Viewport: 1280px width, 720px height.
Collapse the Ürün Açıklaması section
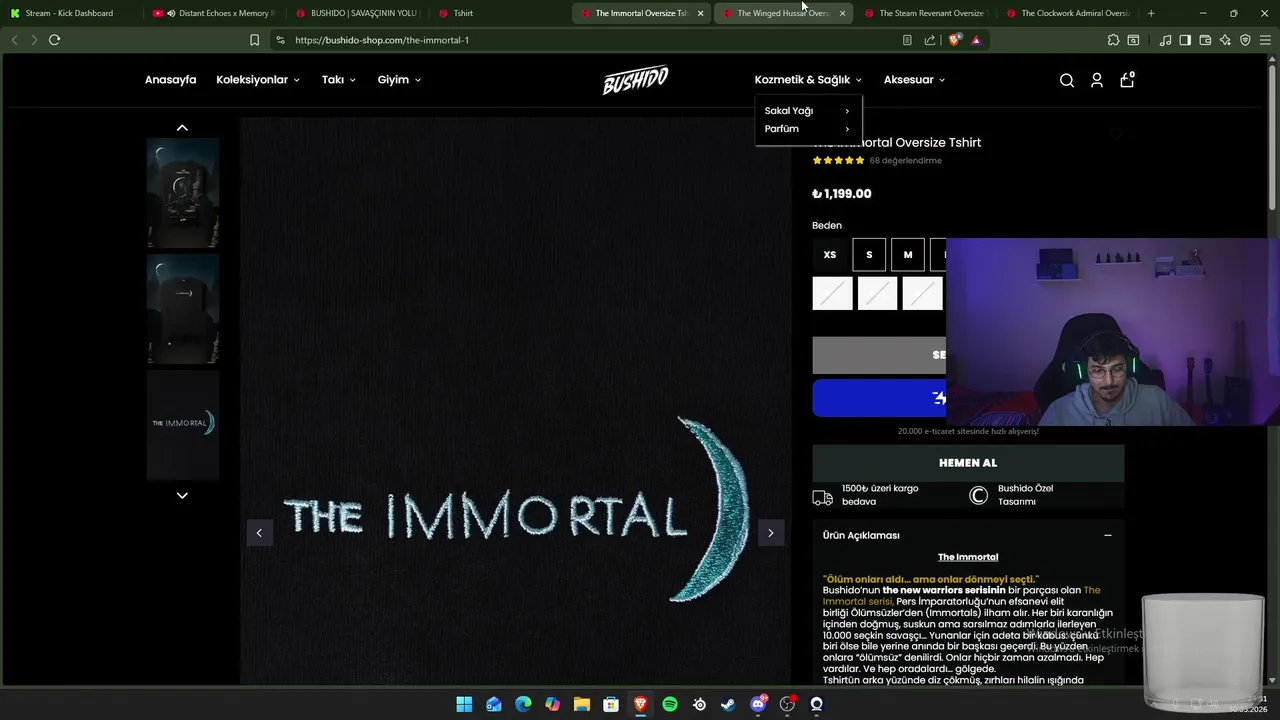pyautogui.click(x=1107, y=535)
